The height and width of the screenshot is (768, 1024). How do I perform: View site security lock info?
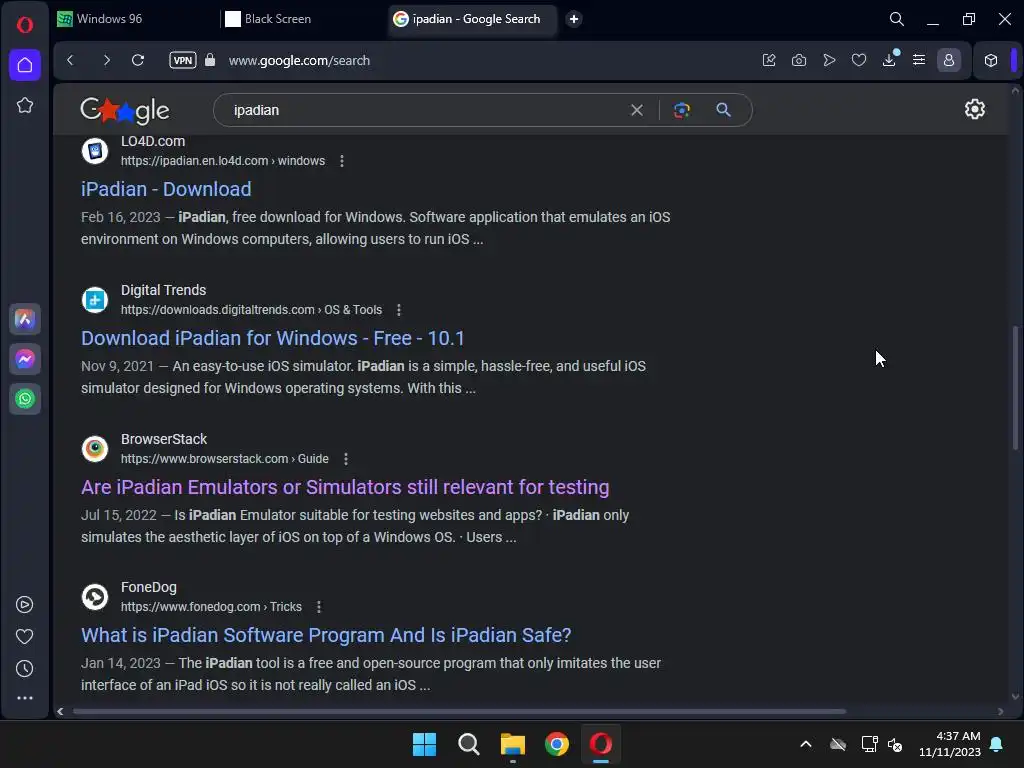point(210,60)
